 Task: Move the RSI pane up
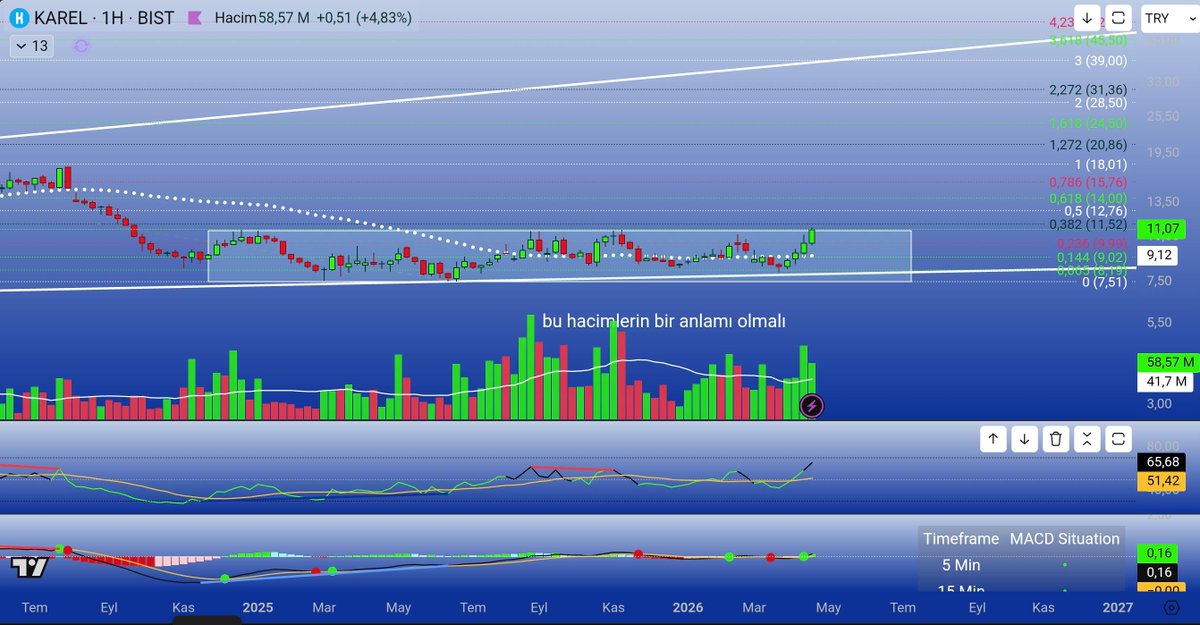point(993,438)
